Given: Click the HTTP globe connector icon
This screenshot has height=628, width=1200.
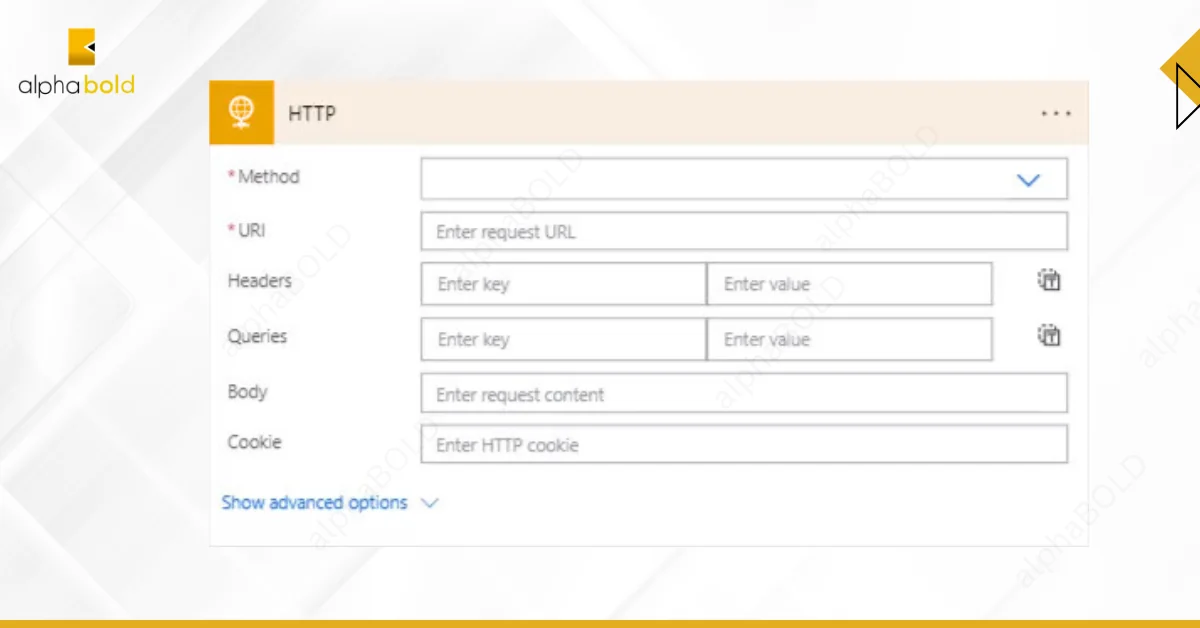Looking at the screenshot, I should tap(241, 113).
